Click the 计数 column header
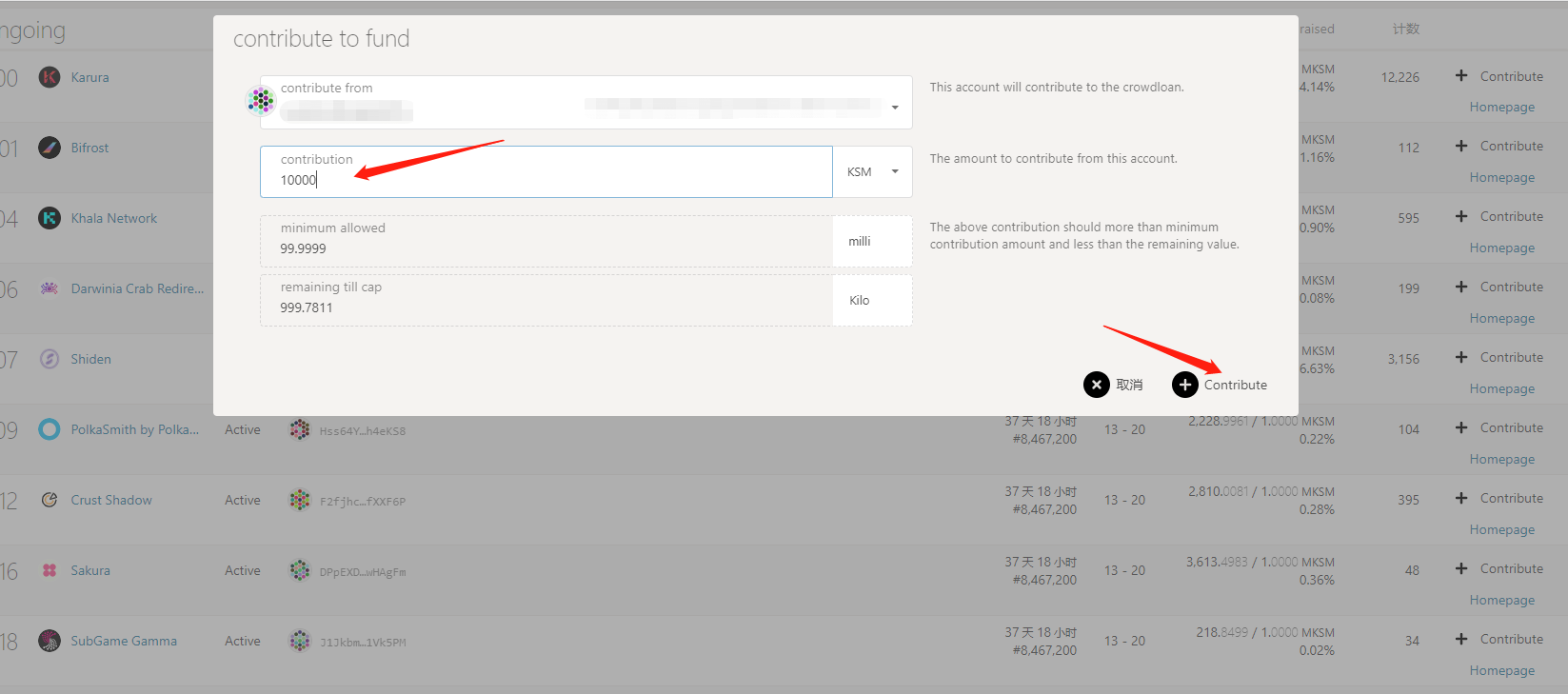The image size is (1568, 694). [x=1406, y=30]
